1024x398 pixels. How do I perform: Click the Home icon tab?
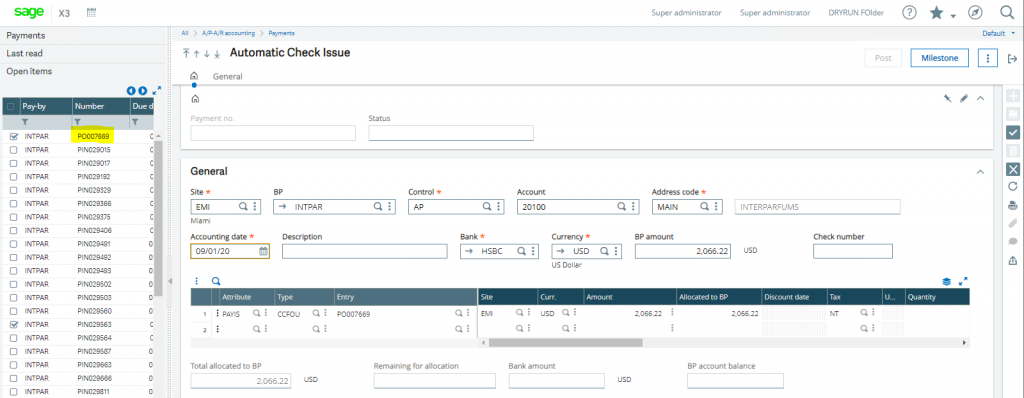(194, 76)
